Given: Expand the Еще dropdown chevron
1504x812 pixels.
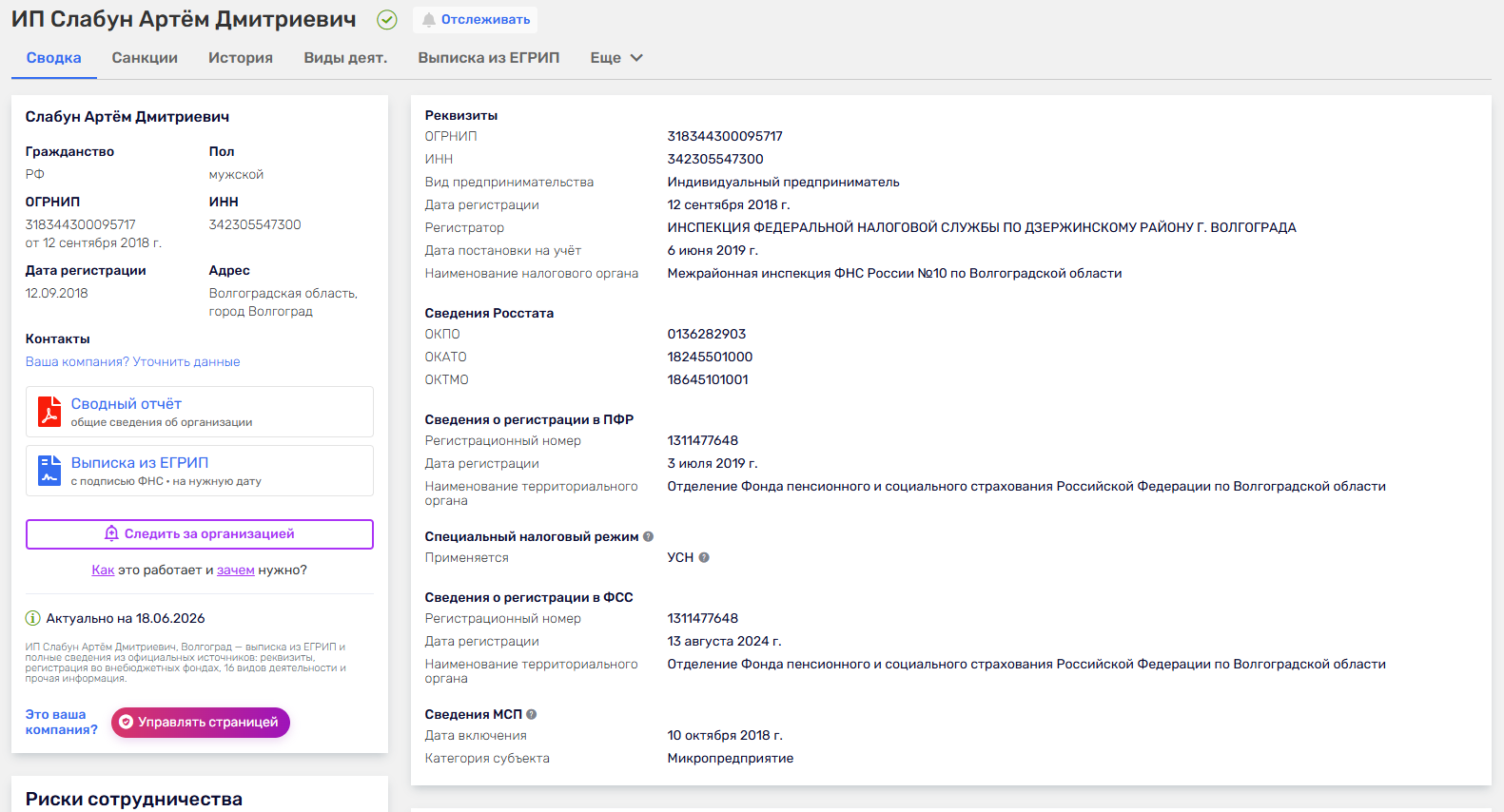Looking at the screenshot, I should [x=636, y=58].
